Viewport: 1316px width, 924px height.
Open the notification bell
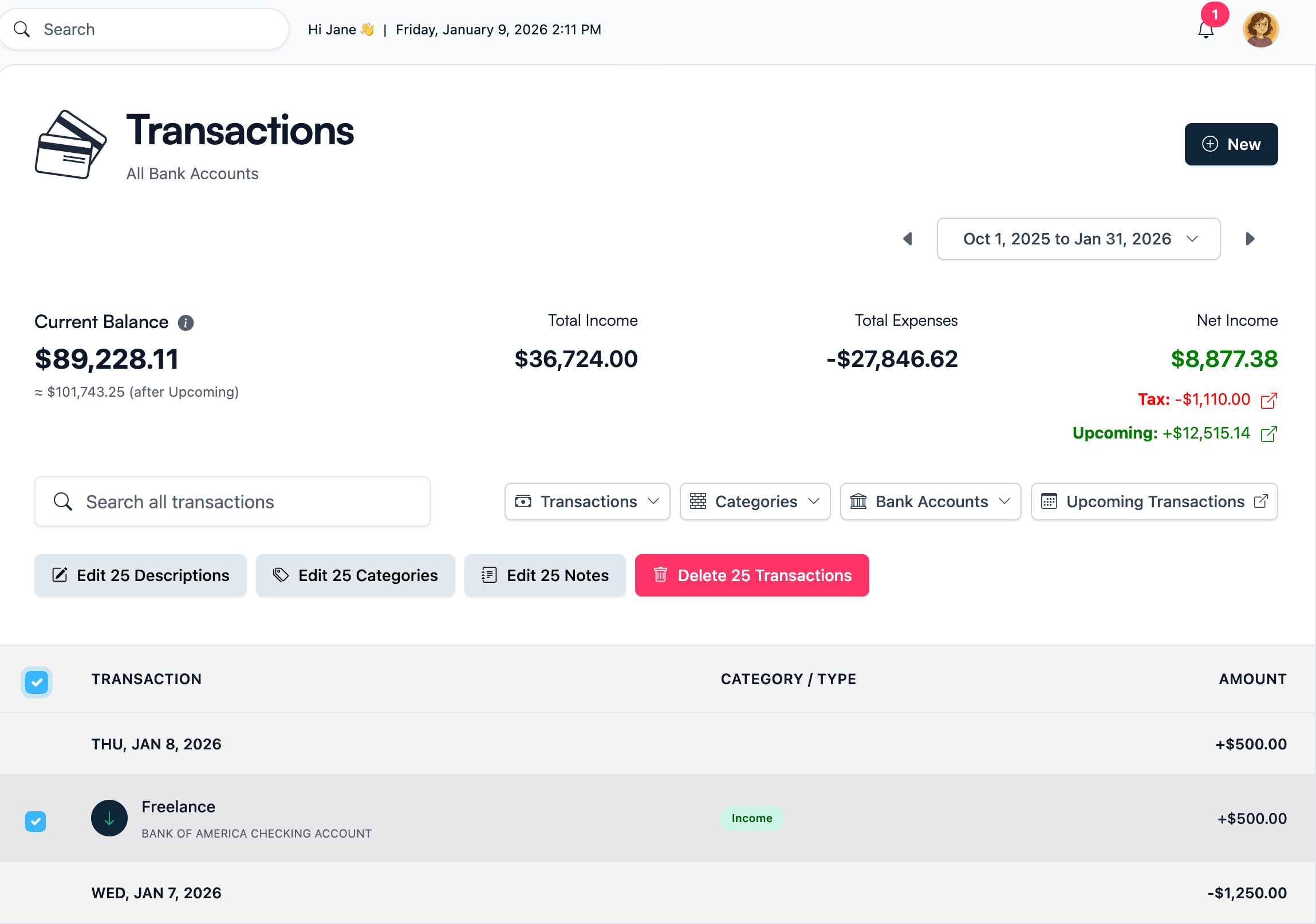tap(1206, 29)
